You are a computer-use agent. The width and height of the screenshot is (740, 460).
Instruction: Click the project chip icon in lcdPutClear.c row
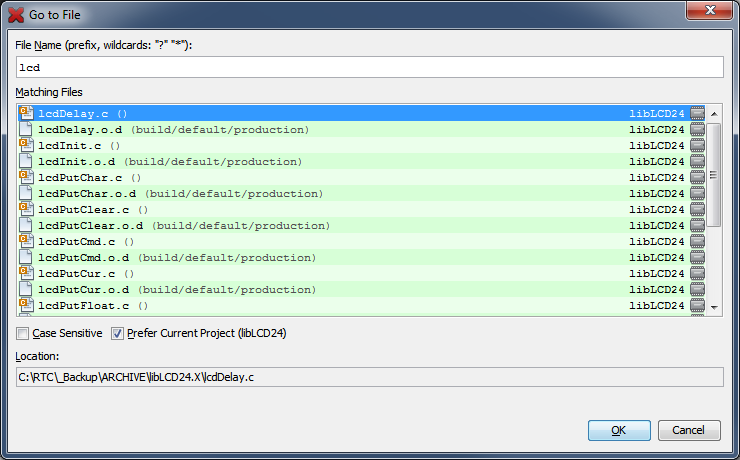coord(697,209)
